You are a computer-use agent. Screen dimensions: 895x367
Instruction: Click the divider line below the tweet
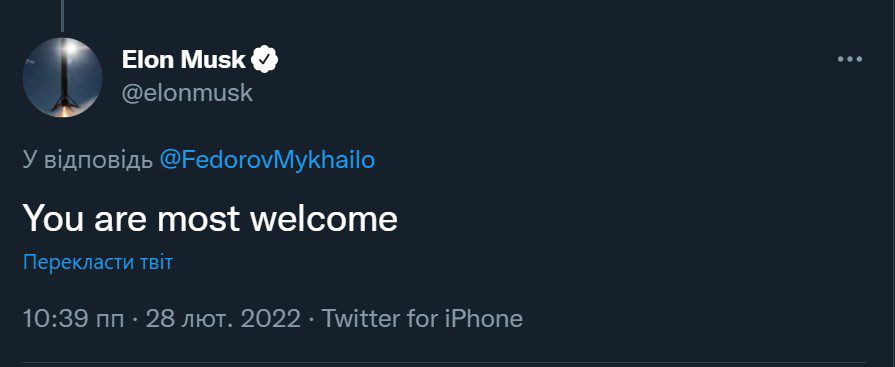(448, 362)
